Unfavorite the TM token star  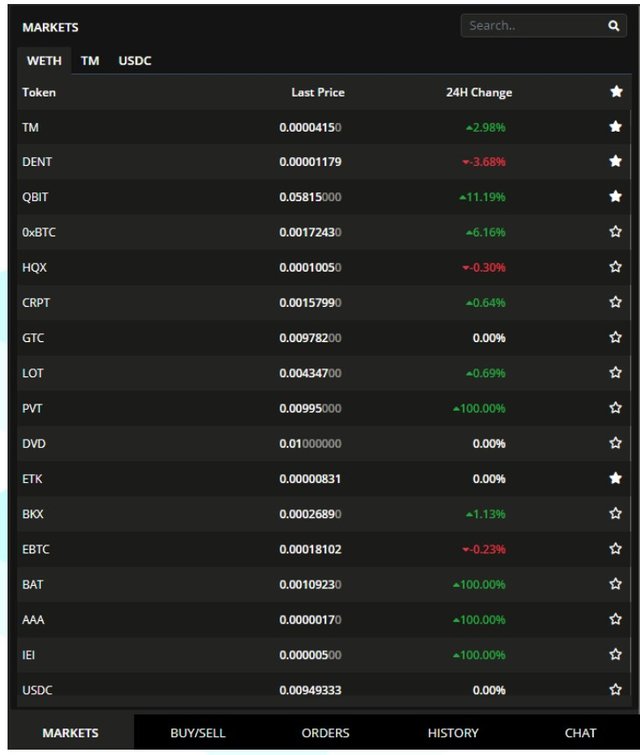pos(616,127)
